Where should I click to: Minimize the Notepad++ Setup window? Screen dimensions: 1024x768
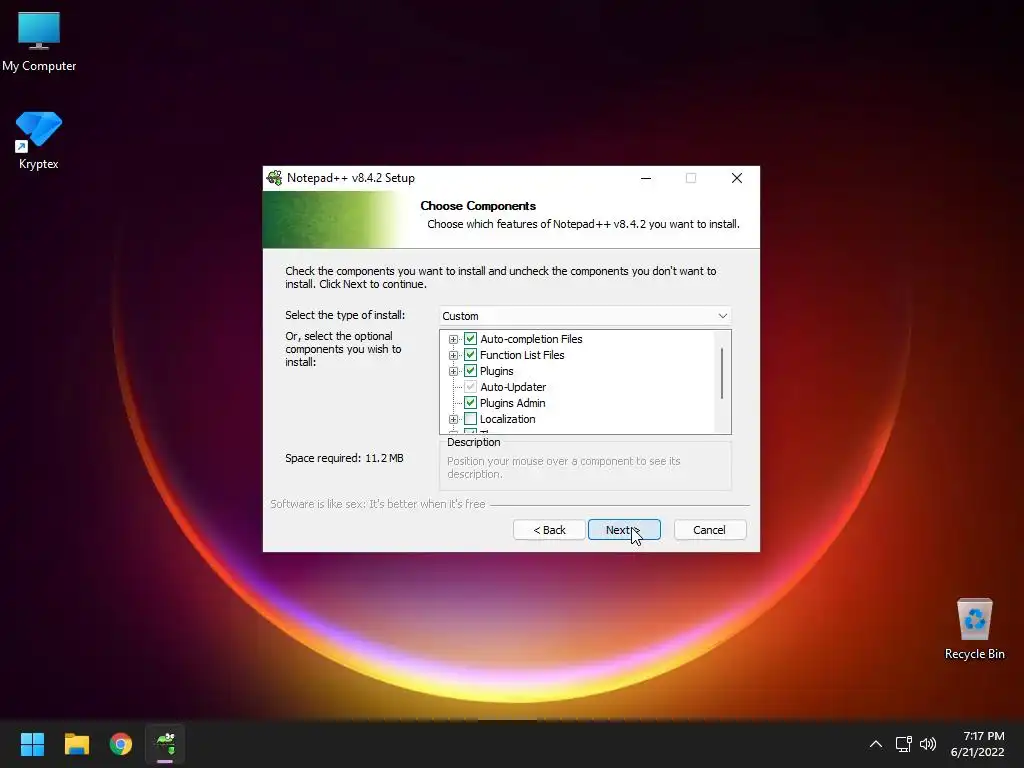tap(646, 178)
